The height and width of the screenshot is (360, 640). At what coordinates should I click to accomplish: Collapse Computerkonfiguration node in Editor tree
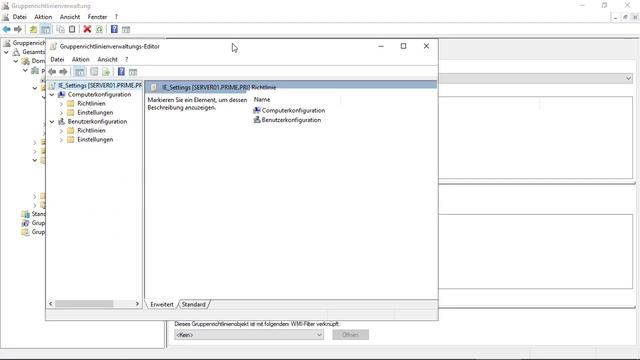tap(52, 95)
